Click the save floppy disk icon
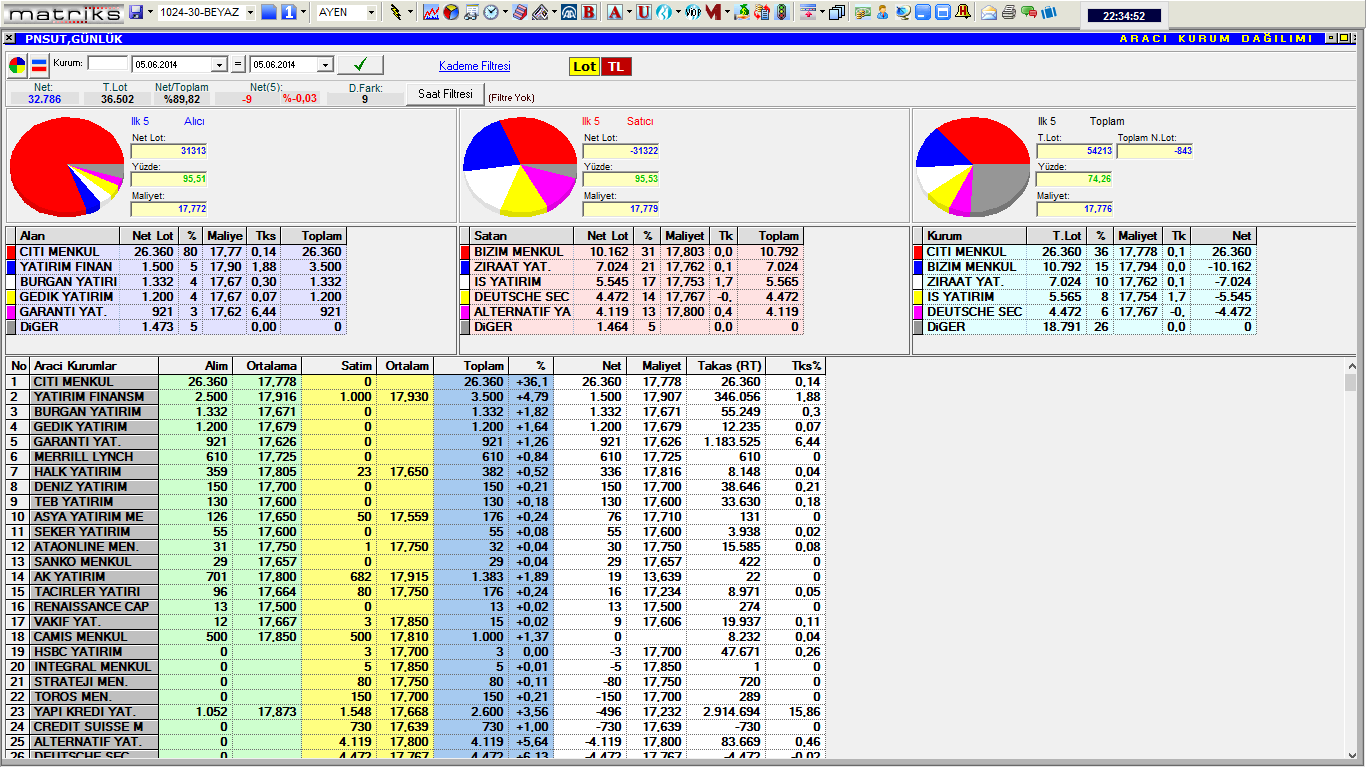 pos(136,12)
